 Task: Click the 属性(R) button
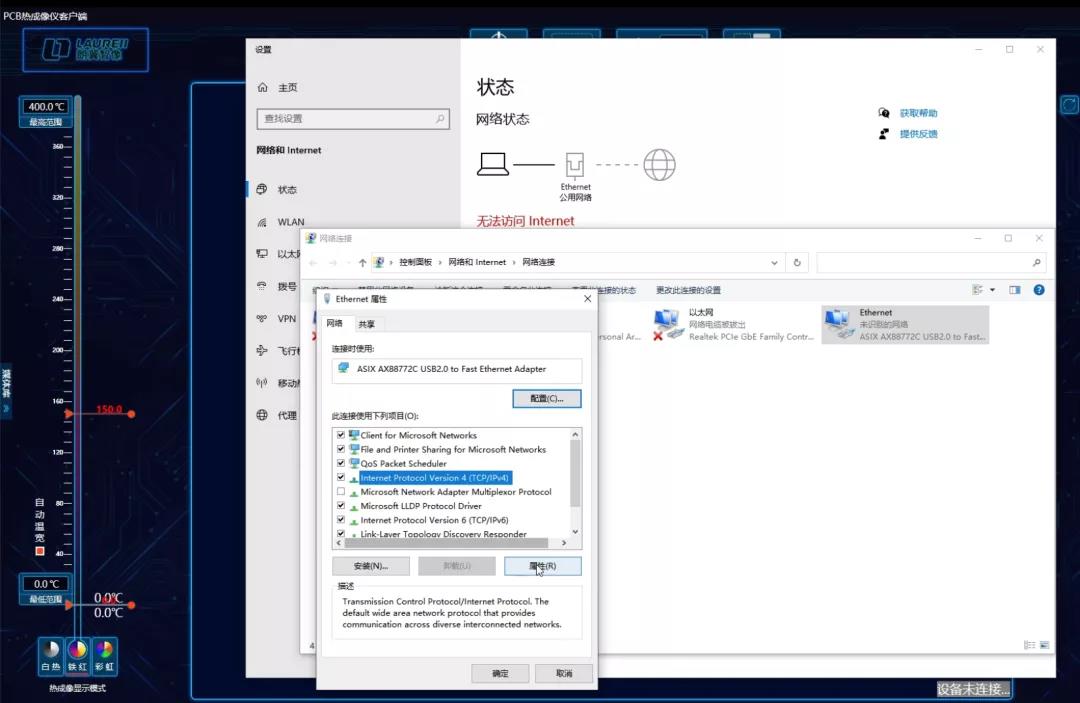point(543,566)
